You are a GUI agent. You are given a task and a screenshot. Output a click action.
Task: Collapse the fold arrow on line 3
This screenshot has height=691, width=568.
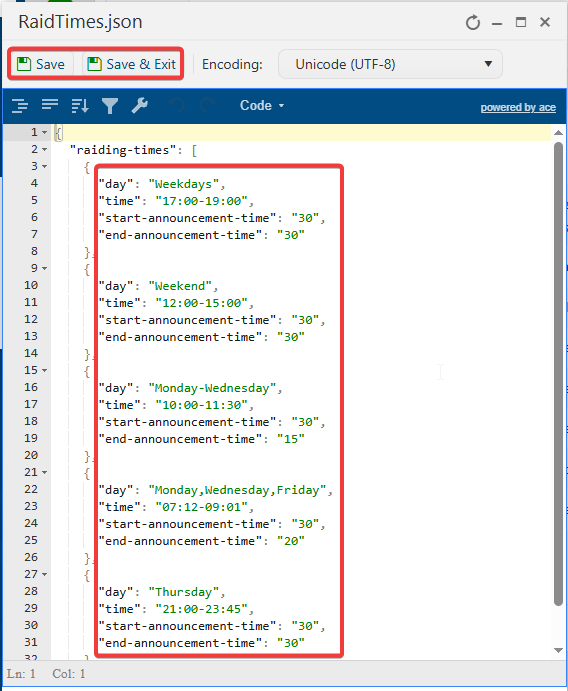click(x=45, y=166)
